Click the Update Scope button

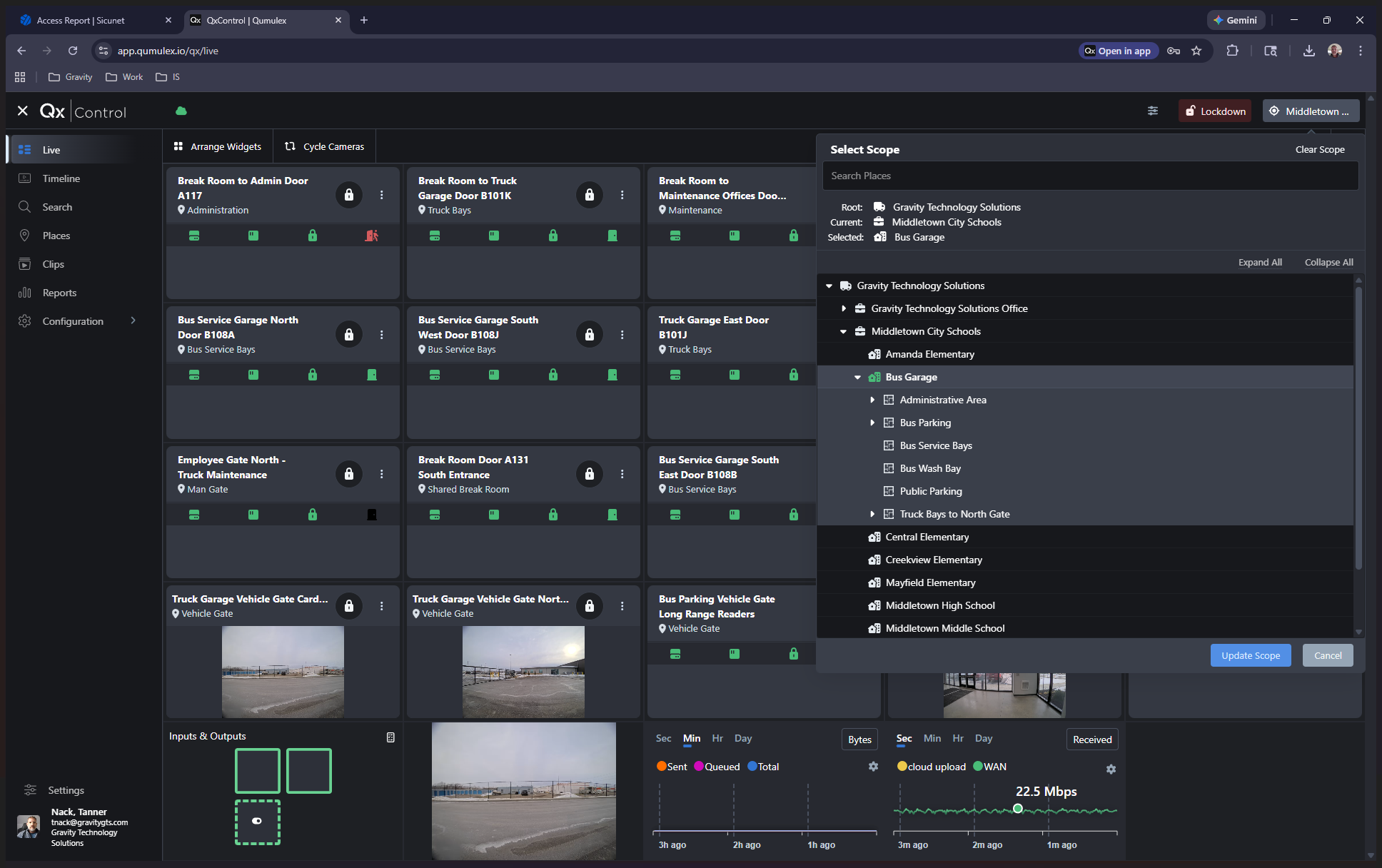coord(1250,655)
